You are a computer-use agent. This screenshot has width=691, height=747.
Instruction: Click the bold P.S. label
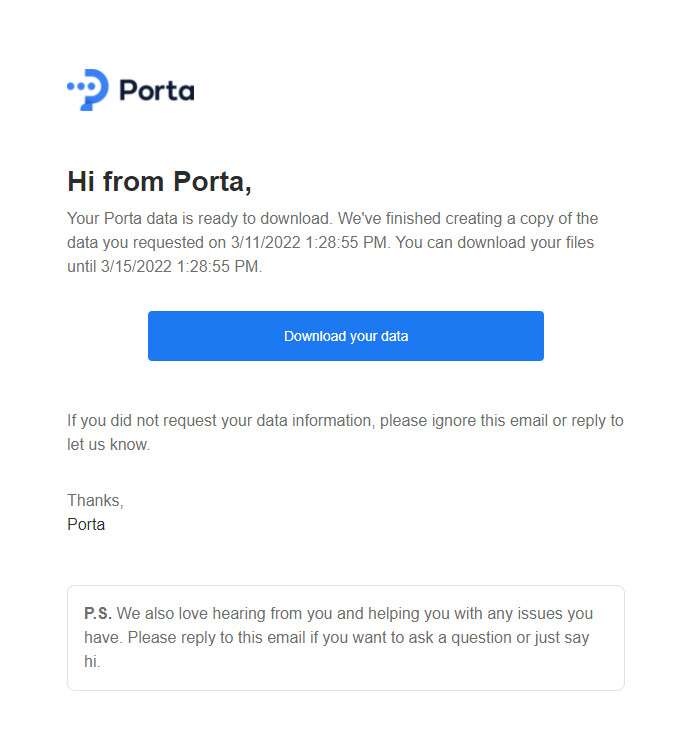(98, 614)
